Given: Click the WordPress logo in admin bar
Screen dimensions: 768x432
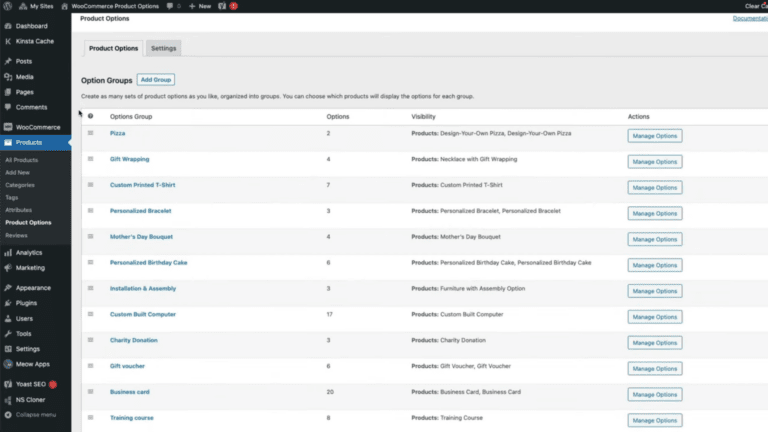Looking at the screenshot, I should (8, 6).
